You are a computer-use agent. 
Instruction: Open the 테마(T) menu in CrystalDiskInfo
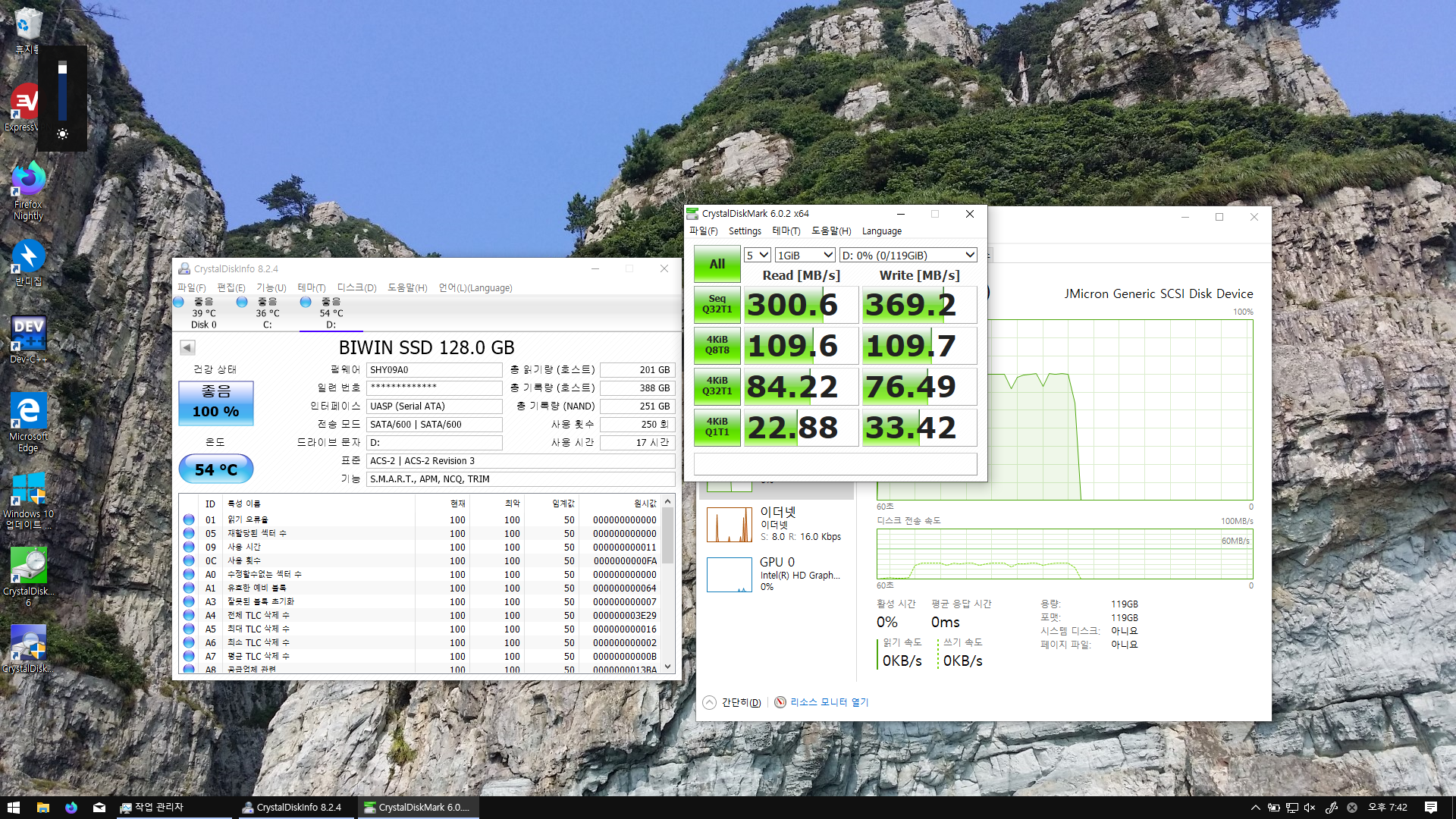coord(311,287)
